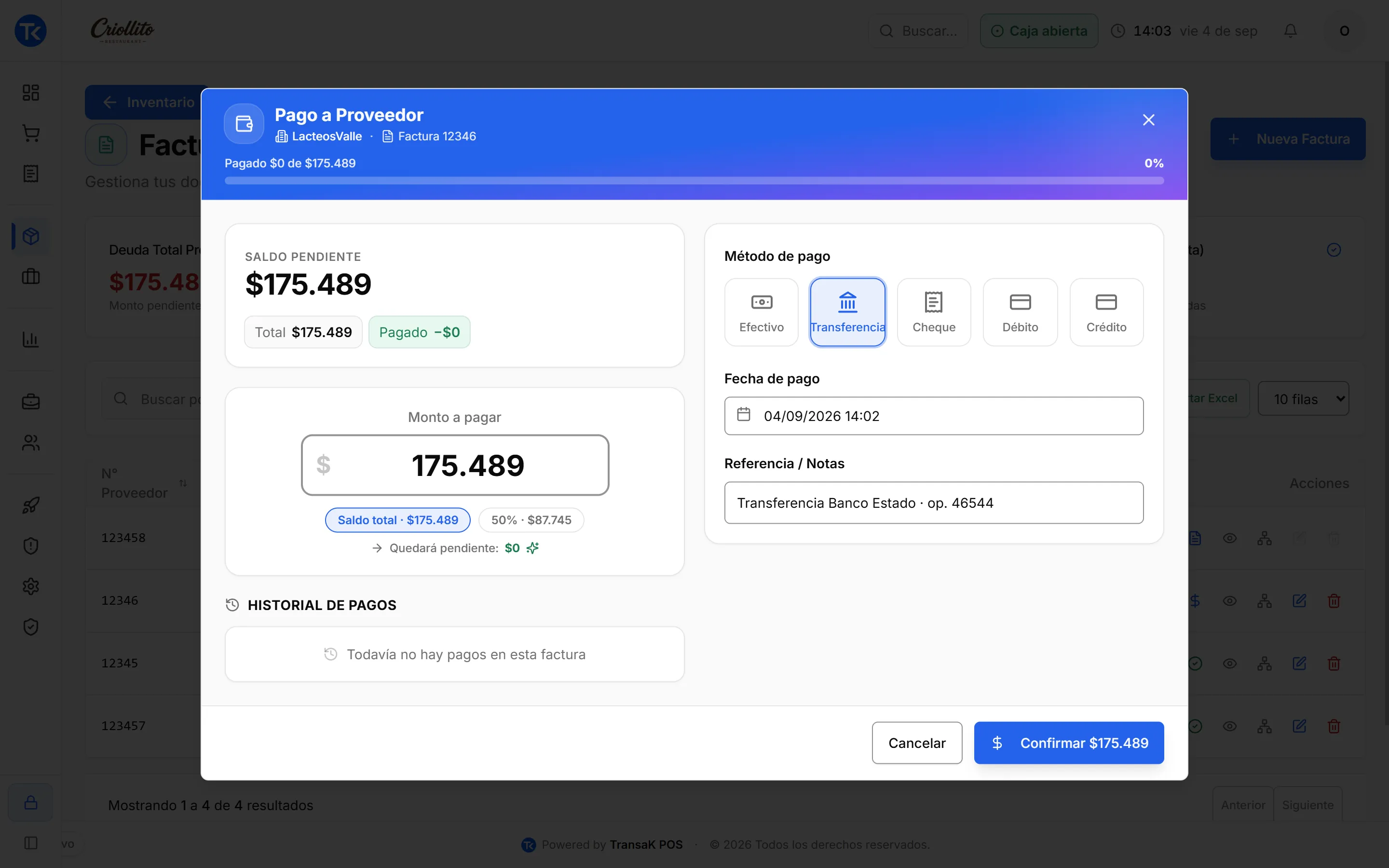Choose Cheque as payment method
The image size is (1389, 868).
pyautogui.click(x=934, y=312)
